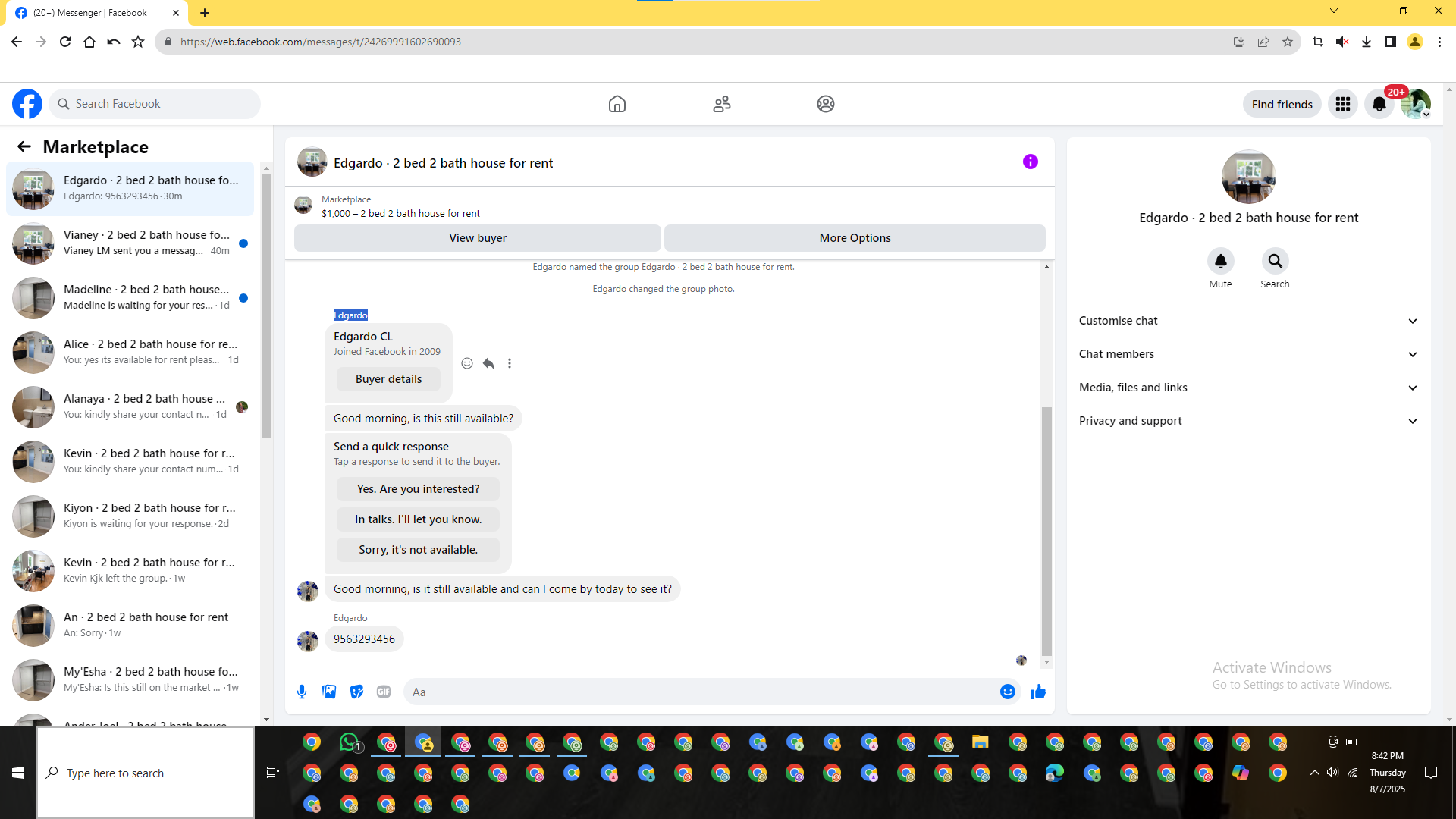1456x819 pixels.
Task: Open Buyer details
Action: tap(388, 379)
